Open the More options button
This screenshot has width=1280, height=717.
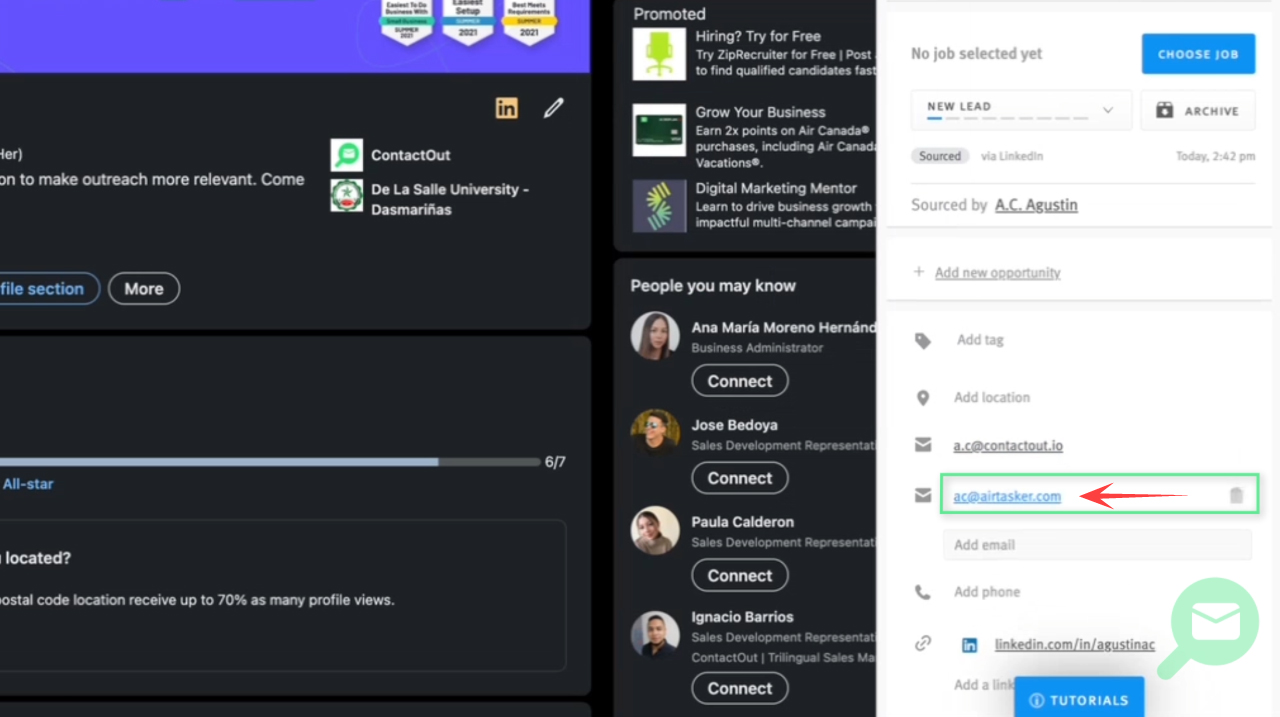click(144, 289)
